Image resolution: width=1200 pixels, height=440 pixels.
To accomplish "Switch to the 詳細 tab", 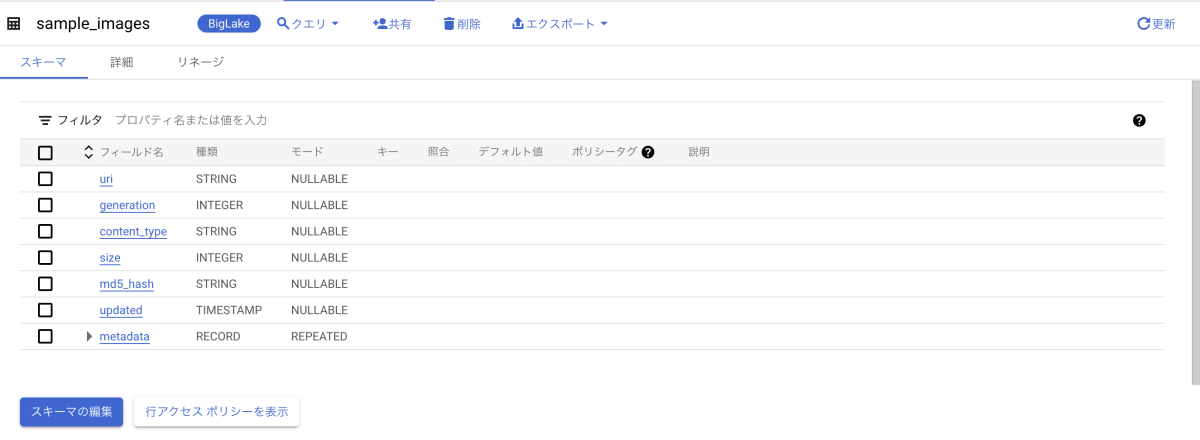I will (x=121, y=62).
